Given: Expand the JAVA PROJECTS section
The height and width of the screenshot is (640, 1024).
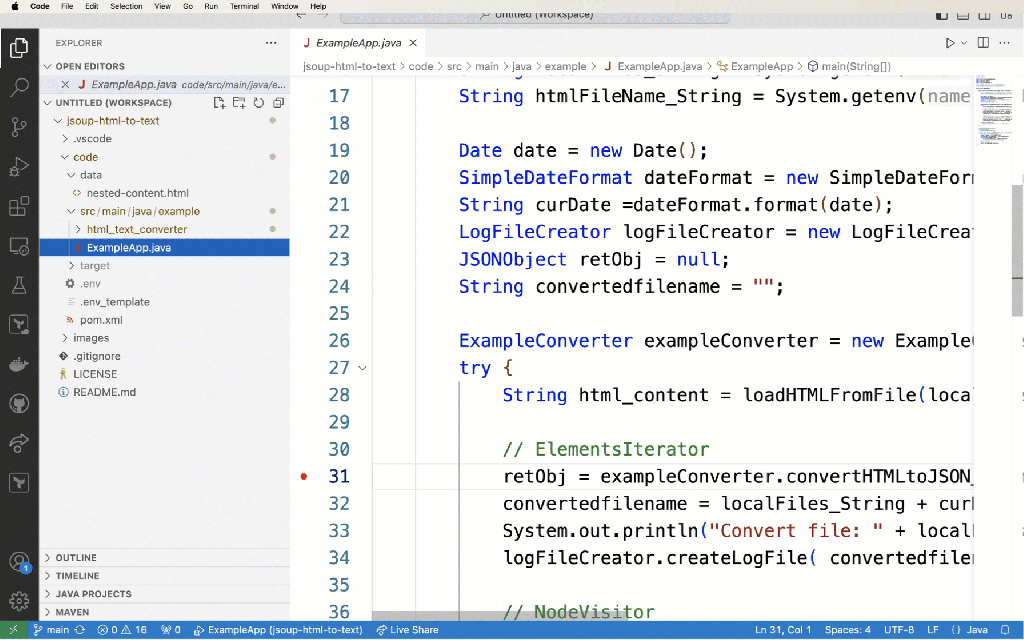Looking at the screenshot, I should (x=93, y=594).
